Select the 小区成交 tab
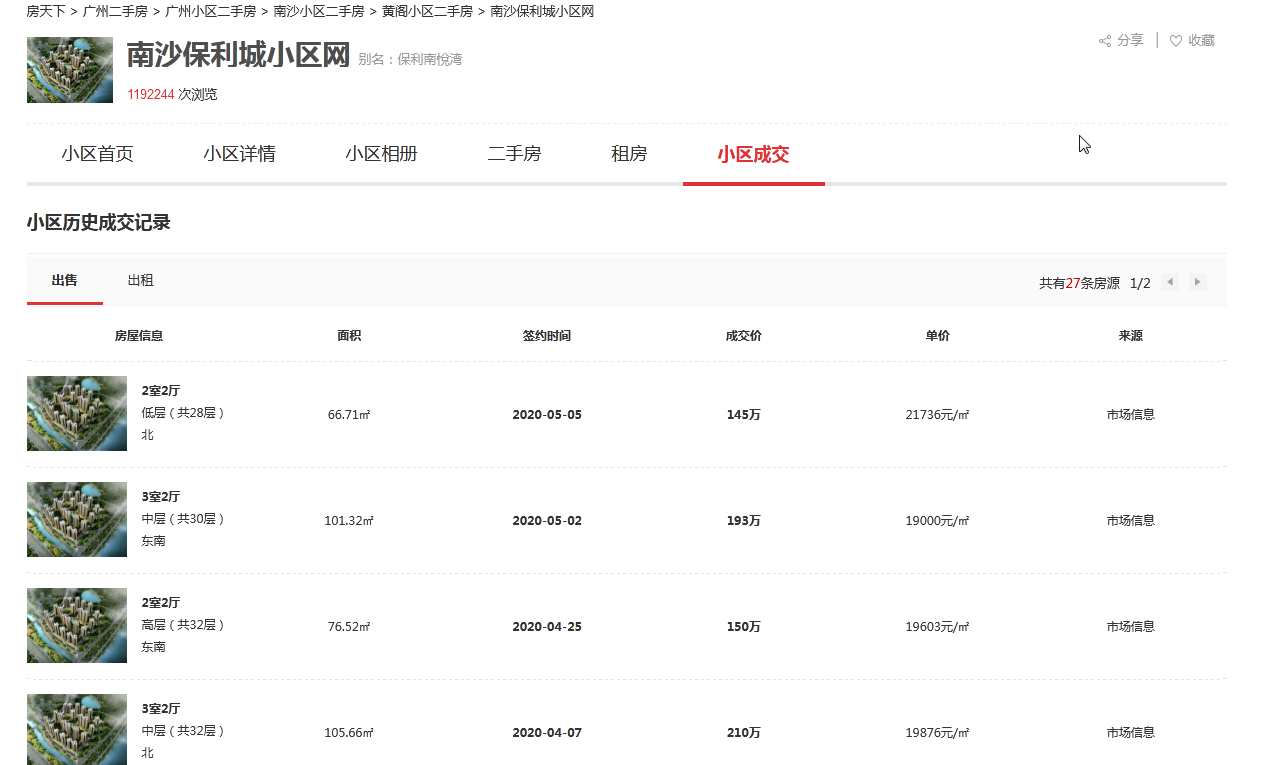The height and width of the screenshot is (765, 1268). [x=753, y=154]
